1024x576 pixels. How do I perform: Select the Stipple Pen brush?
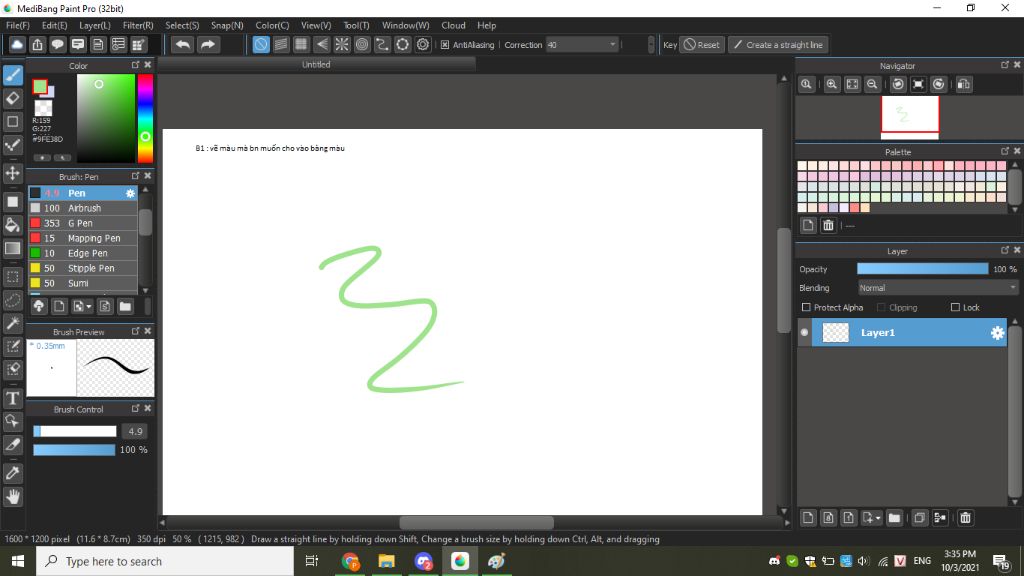point(83,268)
